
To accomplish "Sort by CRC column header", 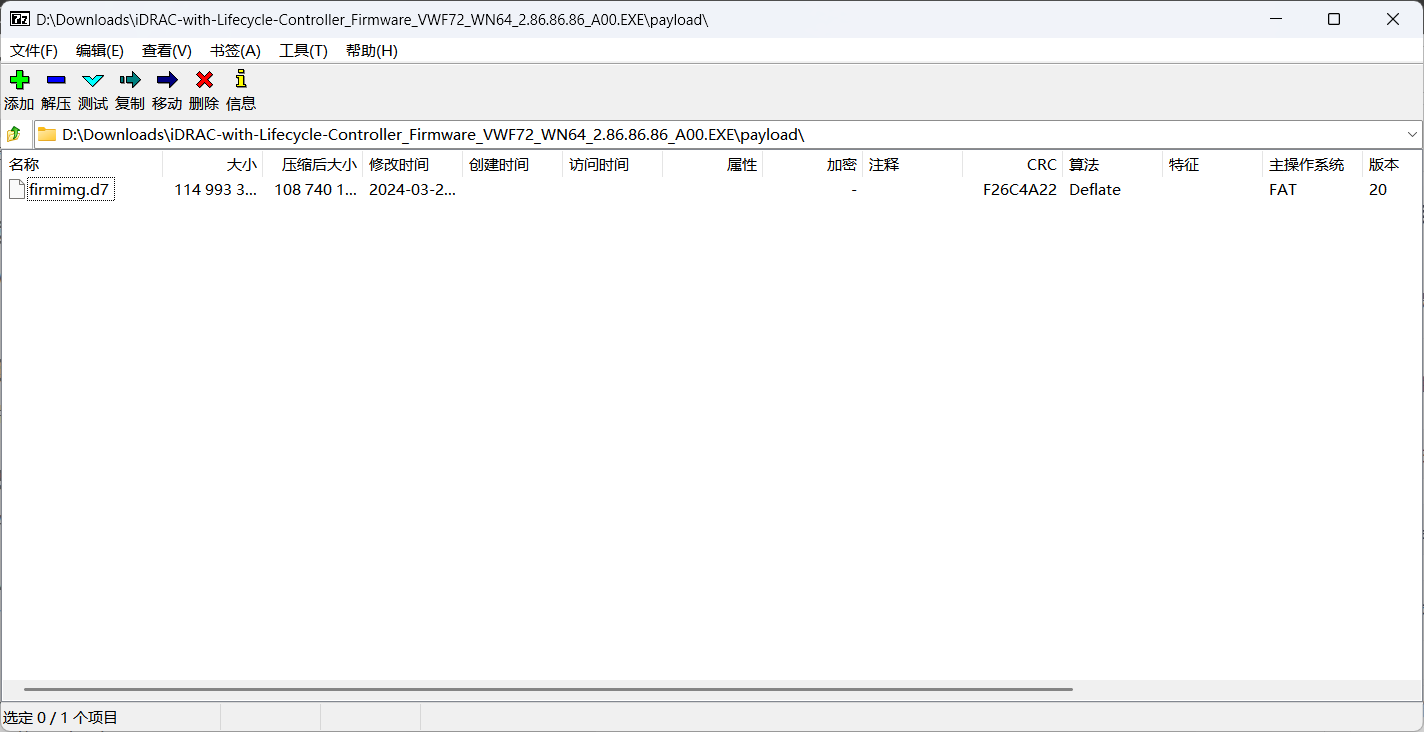I will pos(1013,165).
